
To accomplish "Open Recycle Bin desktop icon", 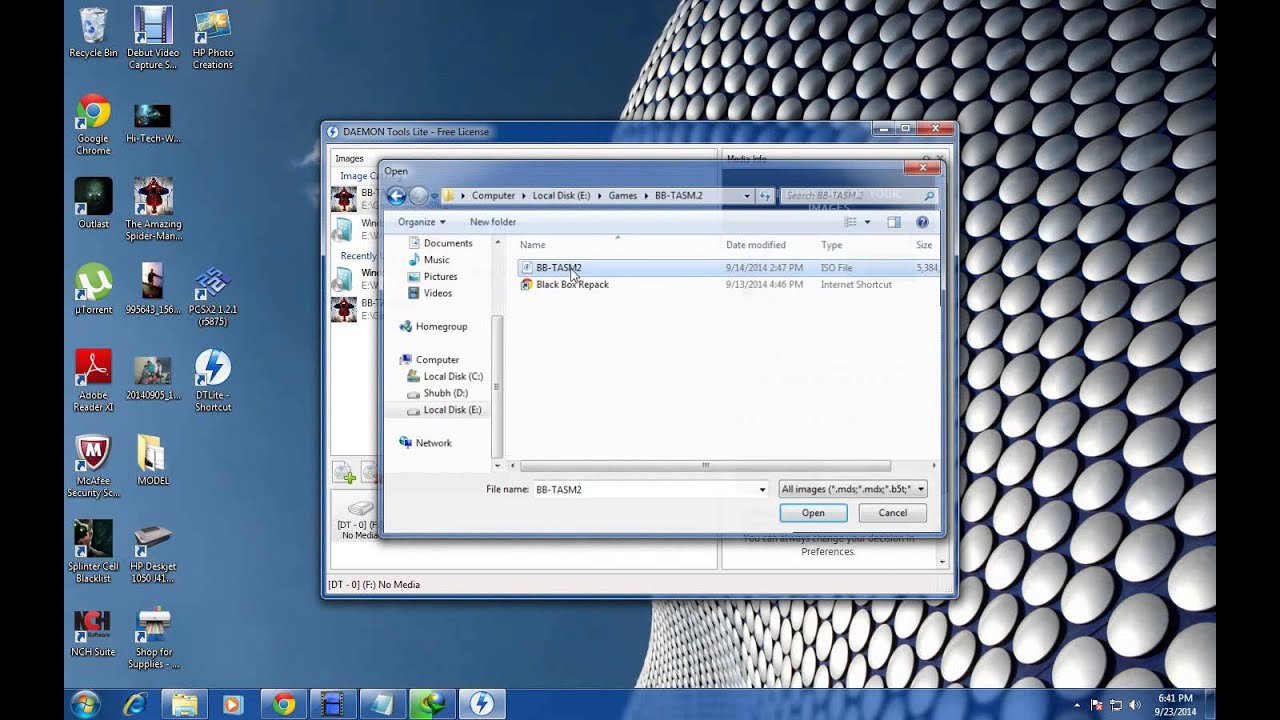I will tap(93, 32).
